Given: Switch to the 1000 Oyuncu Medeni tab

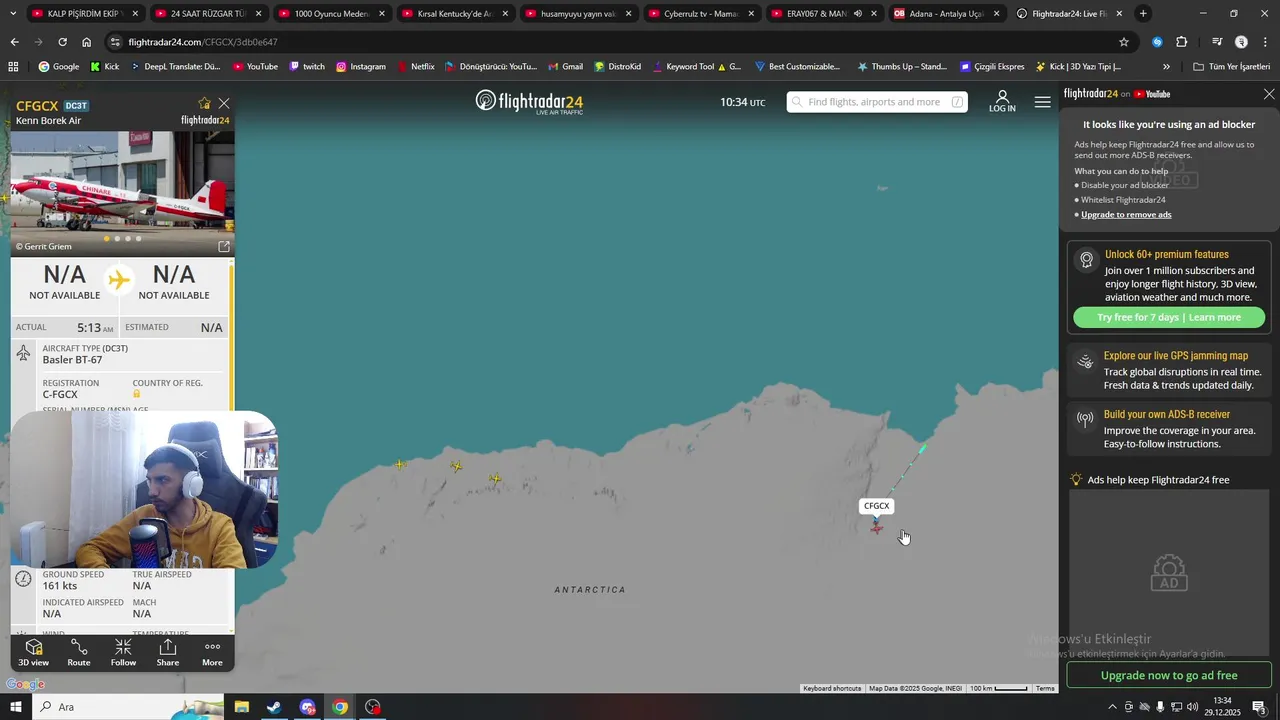Looking at the screenshot, I should coord(330,14).
